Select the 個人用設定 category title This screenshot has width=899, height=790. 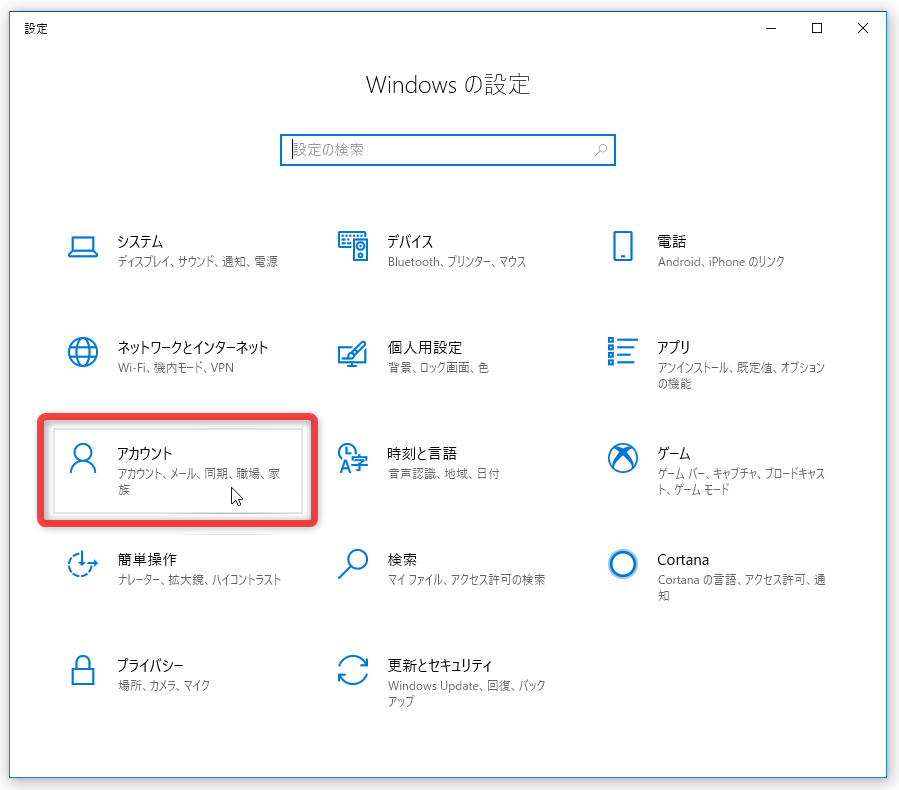coord(424,347)
